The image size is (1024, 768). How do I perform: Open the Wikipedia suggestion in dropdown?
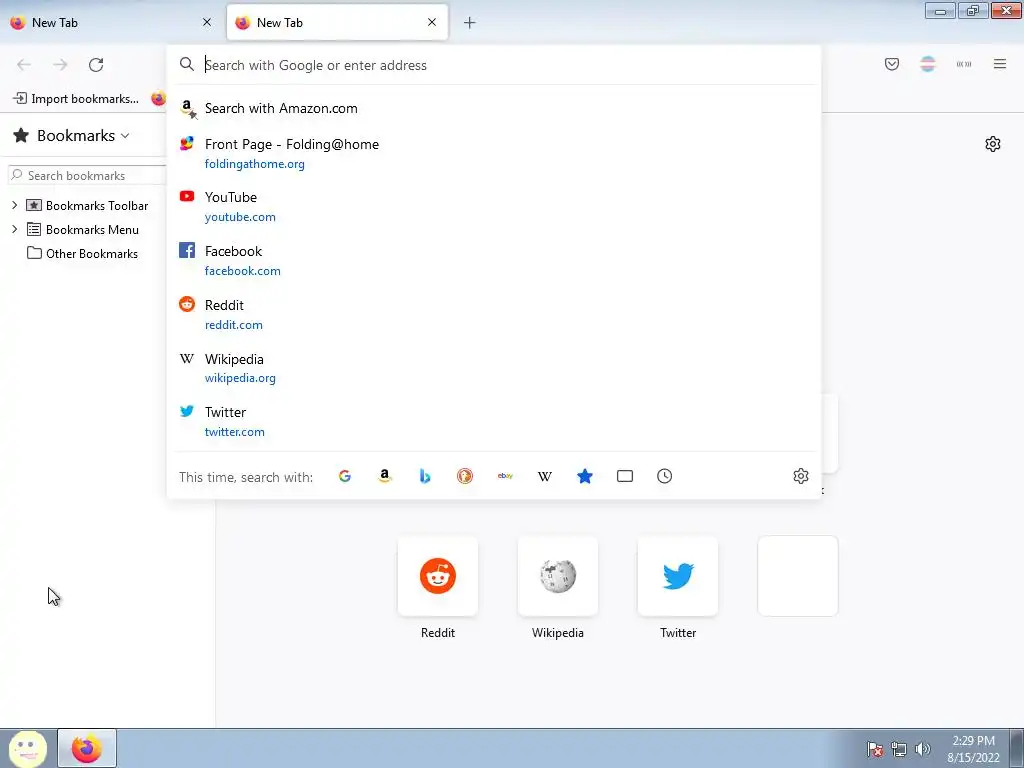(493, 368)
